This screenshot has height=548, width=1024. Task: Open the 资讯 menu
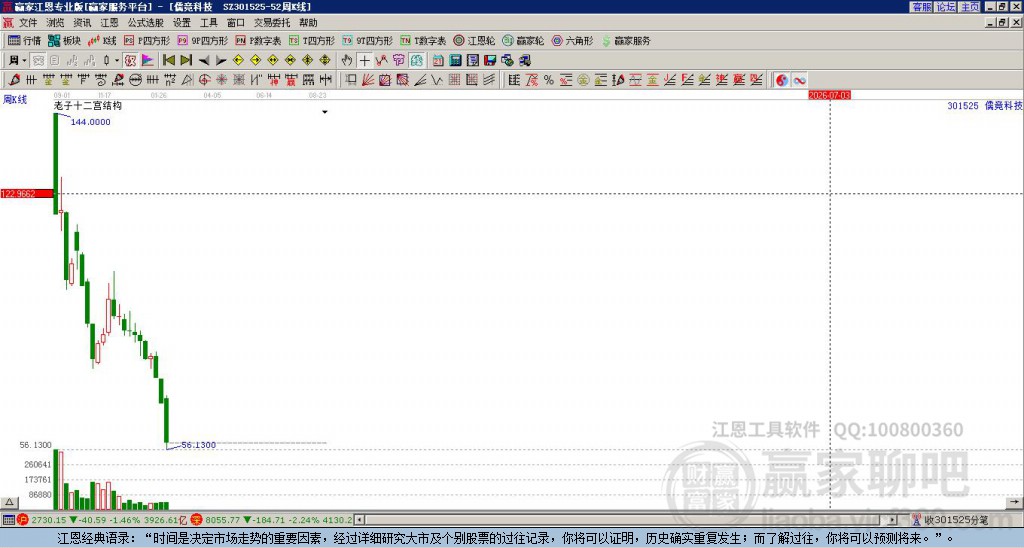tap(82, 23)
